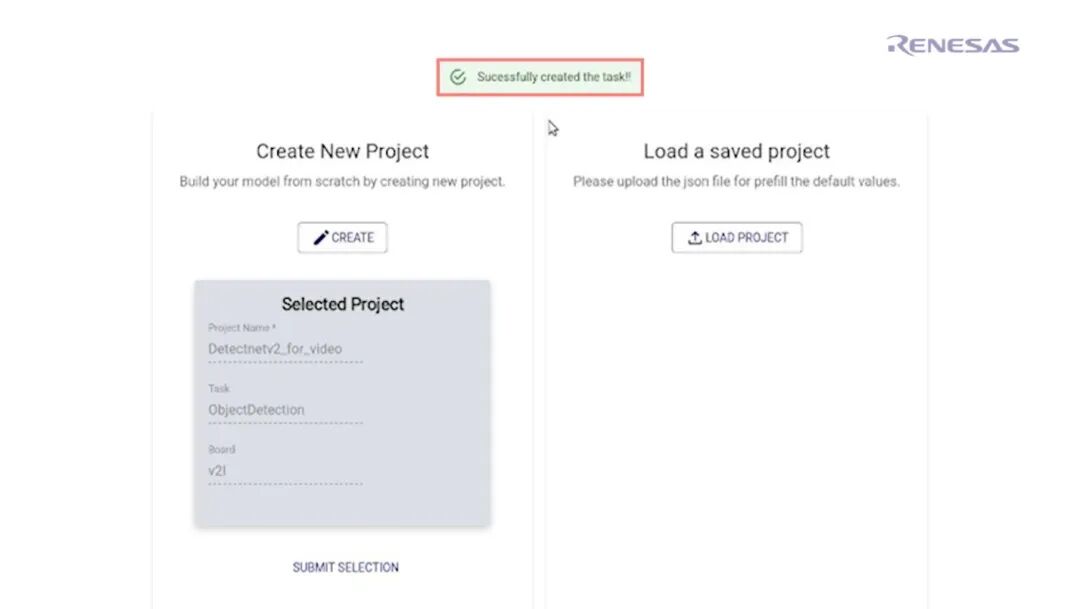Click the 'Selected Project' card heading
Viewport: 1080px width, 609px height.
tap(342, 304)
